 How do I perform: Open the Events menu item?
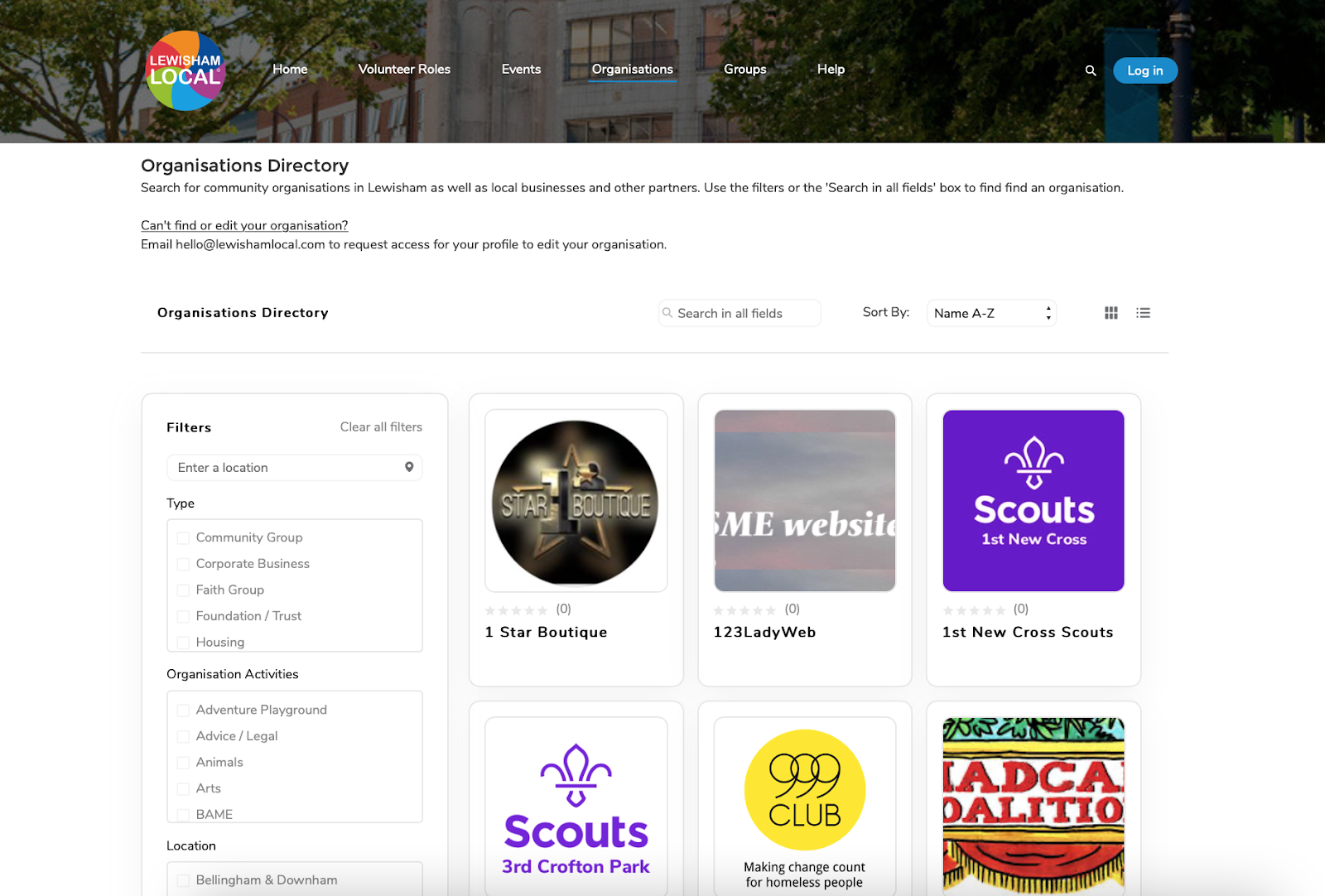(521, 70)
